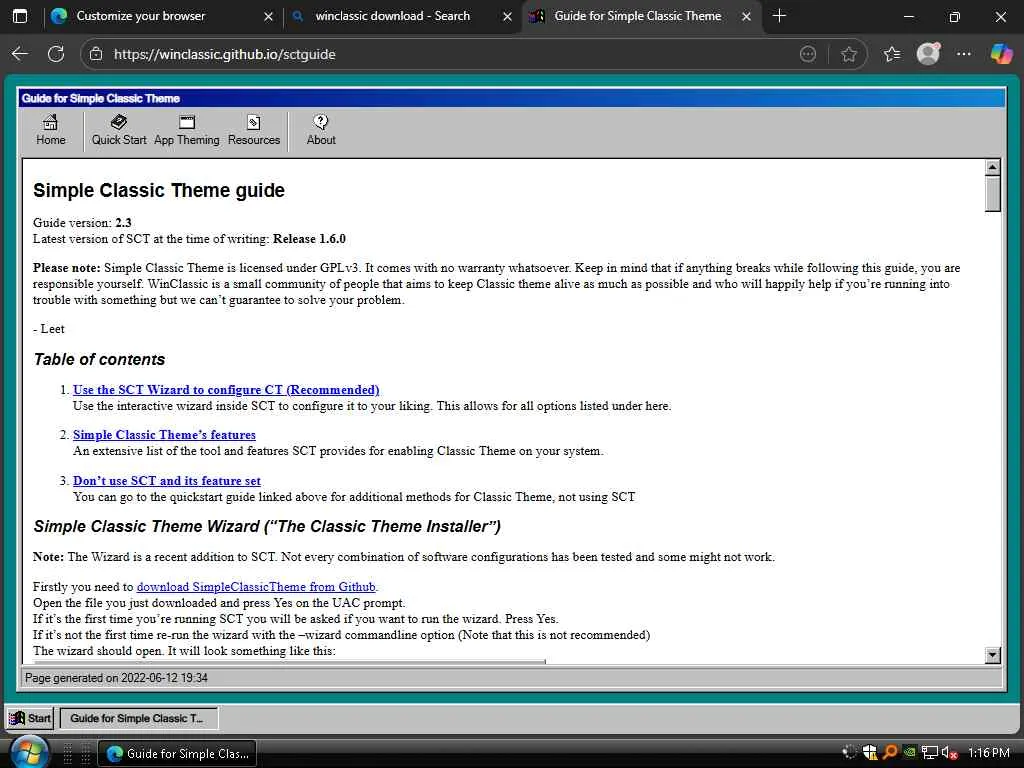Add this page to favorites
Image resolution: width=1024 pixels, height=768 pixels.
click(x=848, y=54)
